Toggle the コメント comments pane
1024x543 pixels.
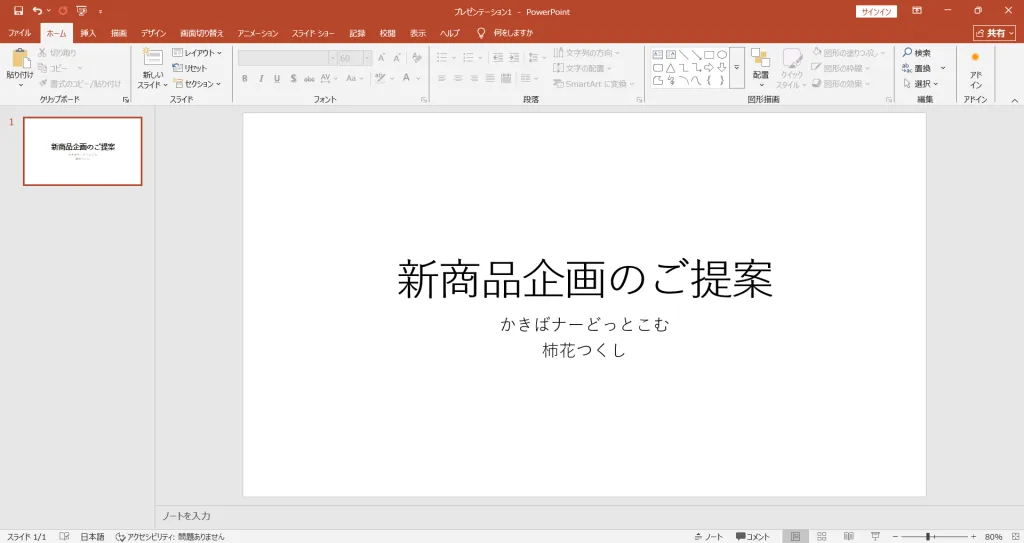(753, 537)
